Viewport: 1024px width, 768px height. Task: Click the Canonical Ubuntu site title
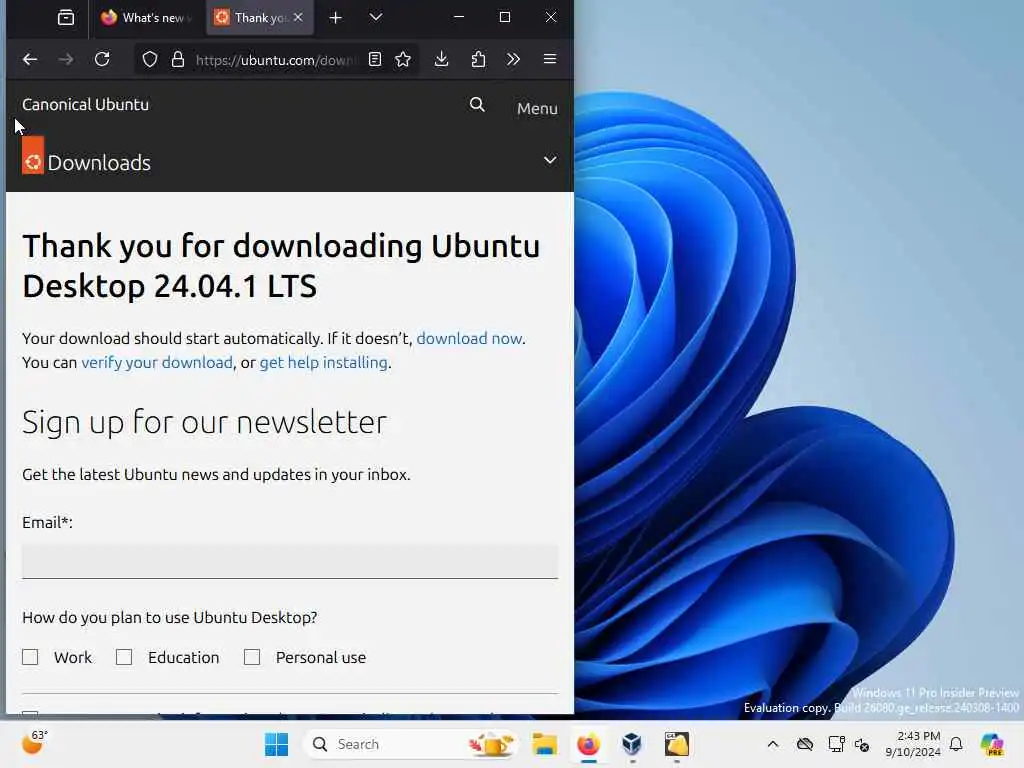[86, 104]
